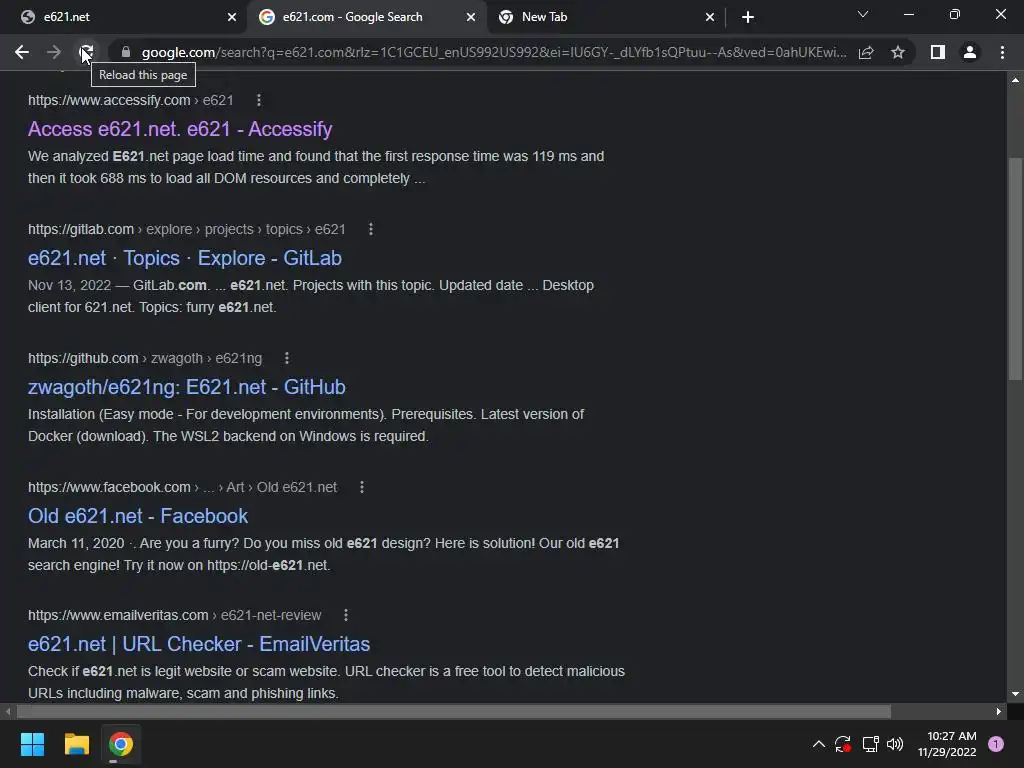Open more options for github.com result
Viewport: 1024px width, 768px height.
tap(287, 358)
